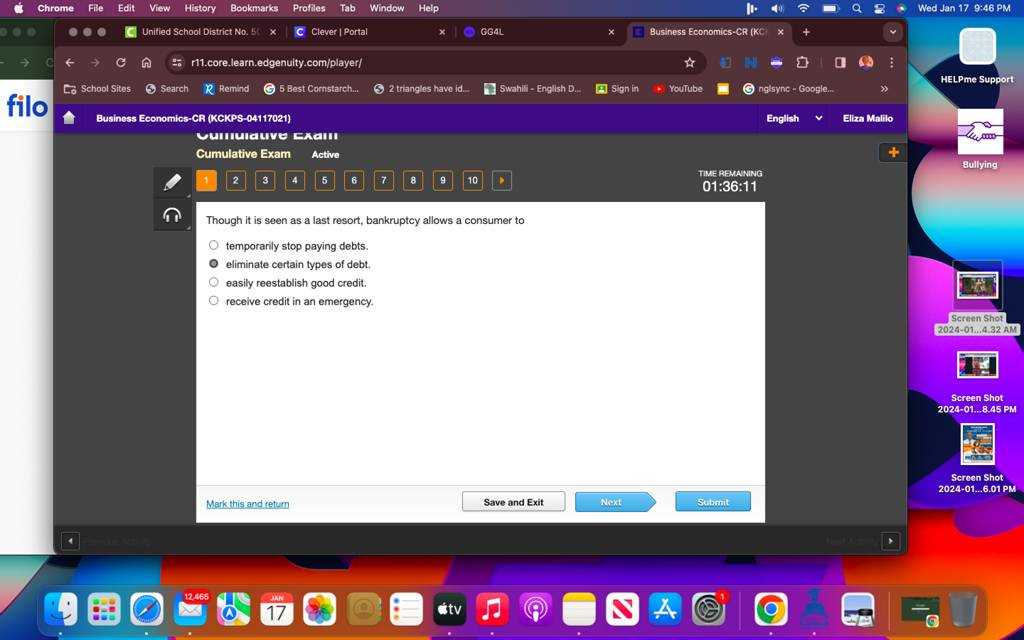
Task: Go back to the previous page
Action: 70,63
